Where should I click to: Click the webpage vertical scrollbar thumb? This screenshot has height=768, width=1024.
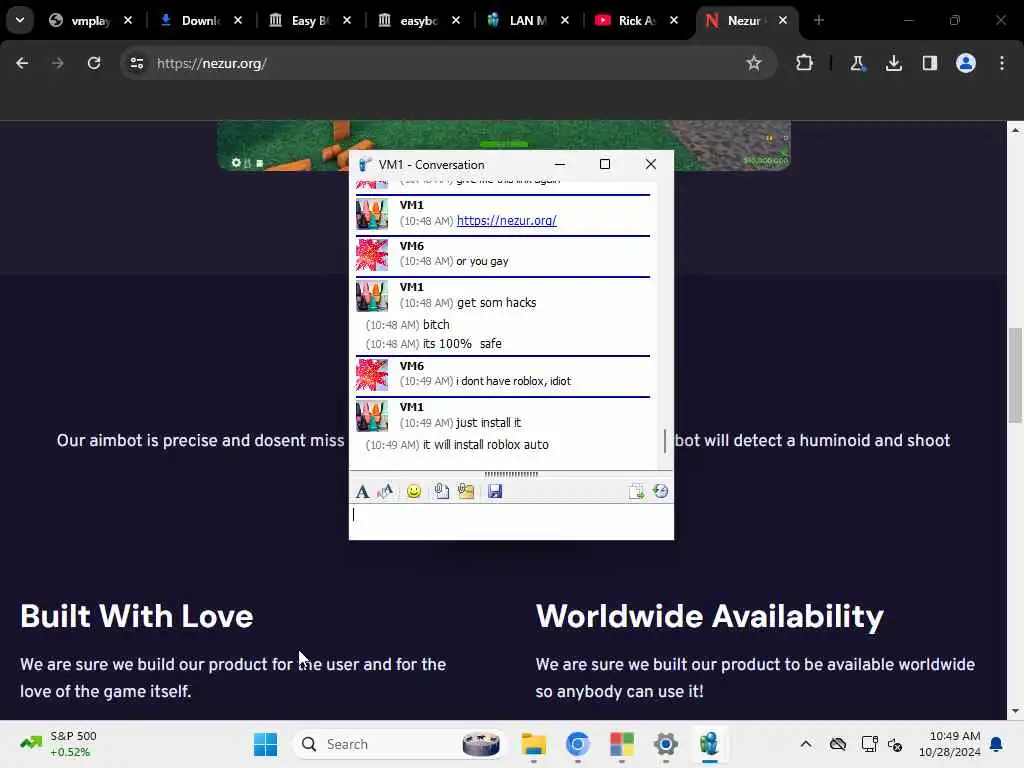click(1015, 375)
